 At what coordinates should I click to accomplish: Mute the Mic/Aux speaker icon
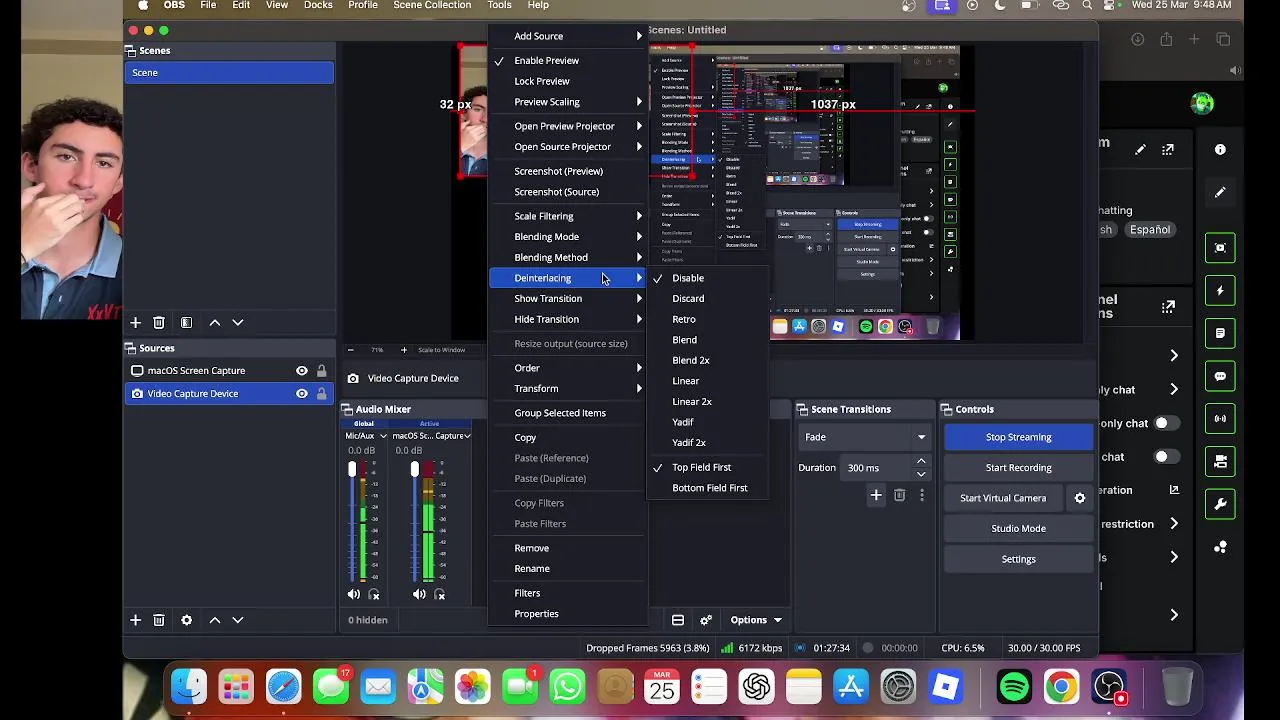(353, 594)
